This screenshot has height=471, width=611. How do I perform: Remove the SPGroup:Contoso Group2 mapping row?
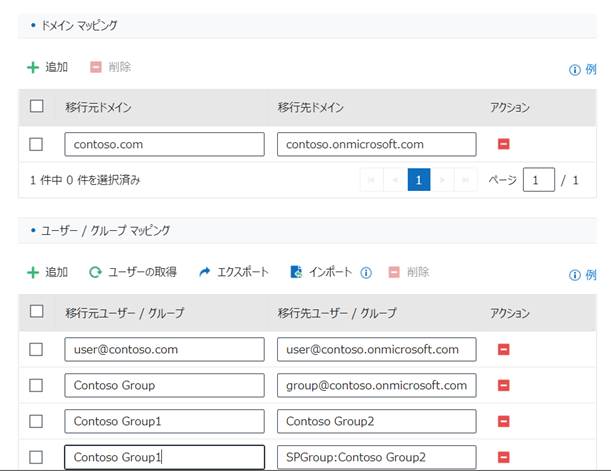503,457
